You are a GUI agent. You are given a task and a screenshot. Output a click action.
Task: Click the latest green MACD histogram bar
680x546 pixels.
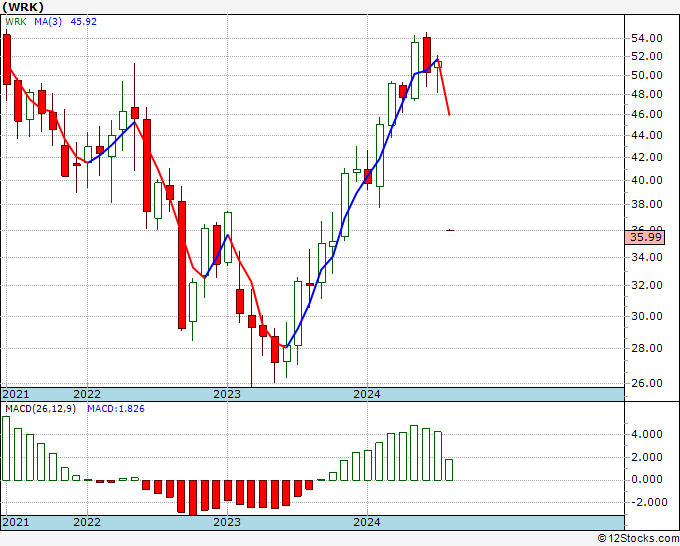pos(449,470)
